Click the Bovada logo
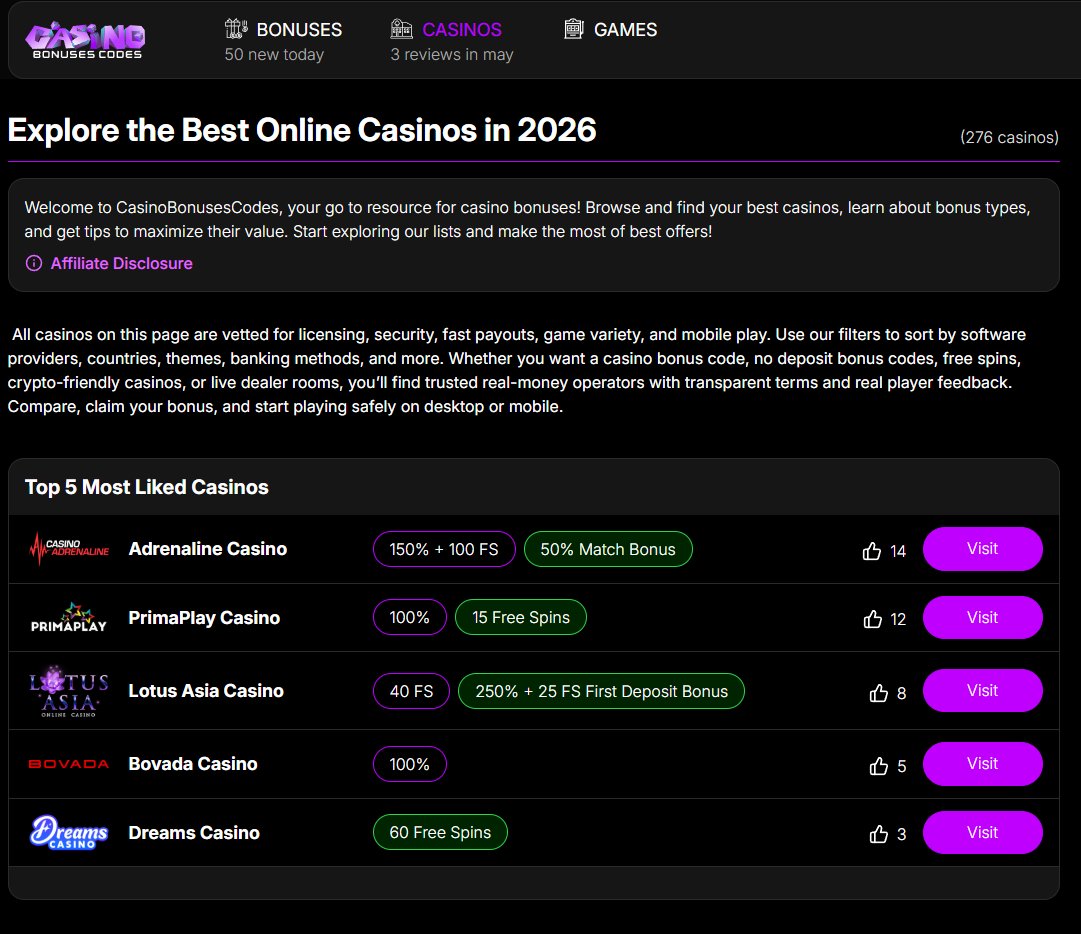 pos(69,764)
